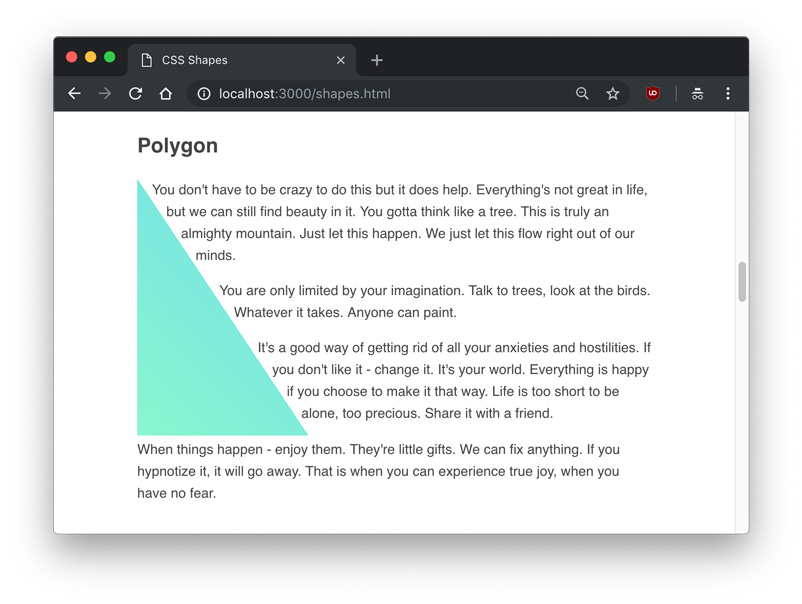802x604 pixels.
Task: View site information for localhost
Action: [204, 94]
